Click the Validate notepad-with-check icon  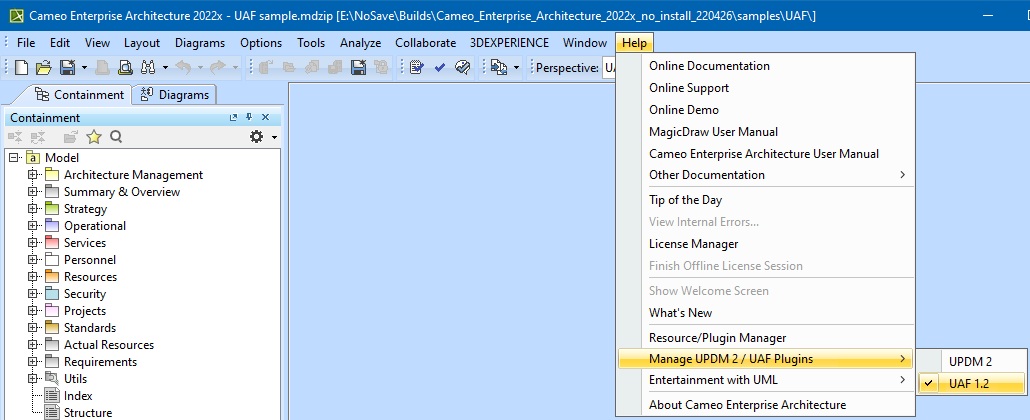[x=416, y=67]
